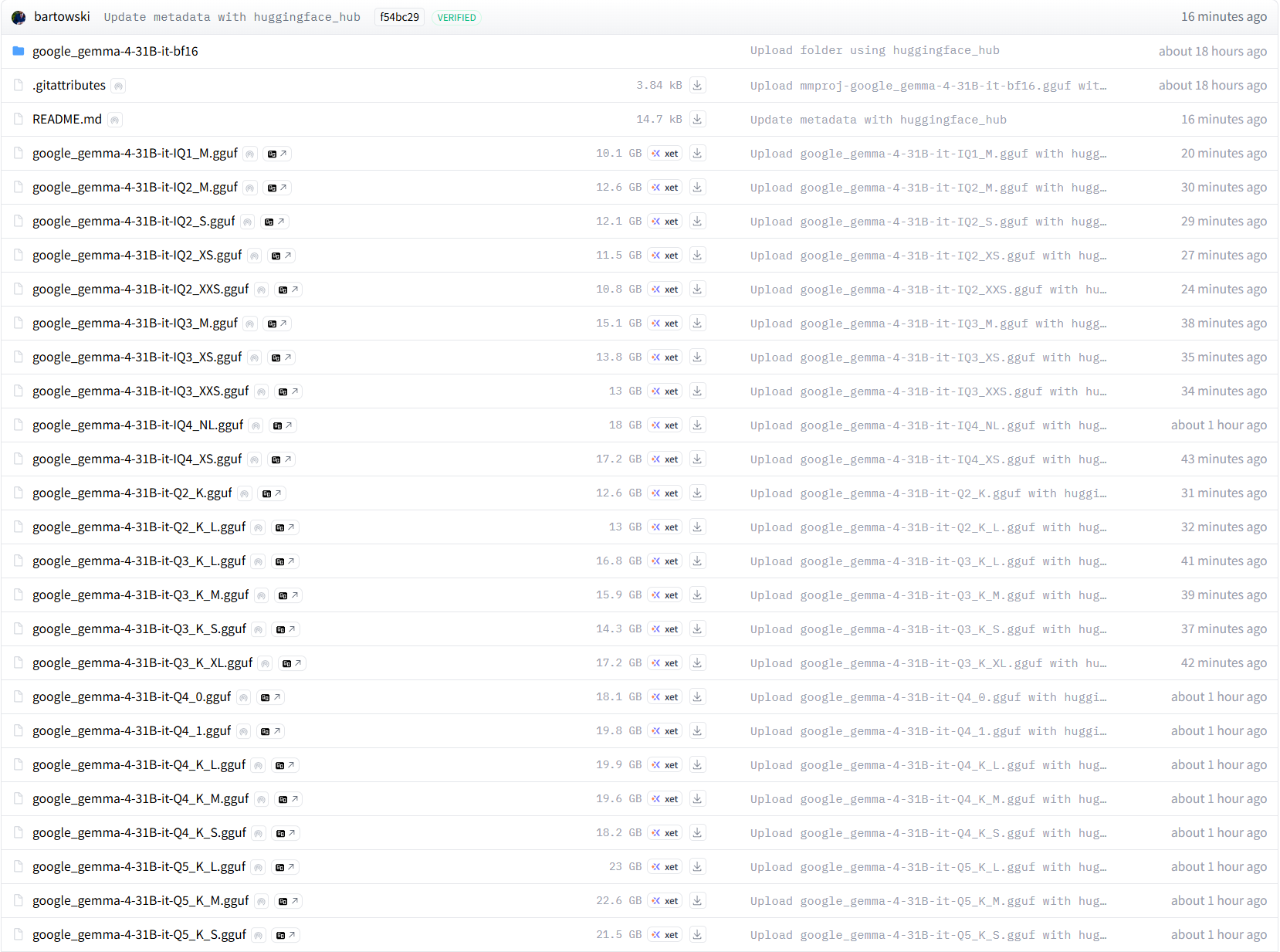This screenshot has width=1280, height=952.
Task: Open the GGUF metadata viewer for Q2_K_L.gguf
Action: coord(286,527)
